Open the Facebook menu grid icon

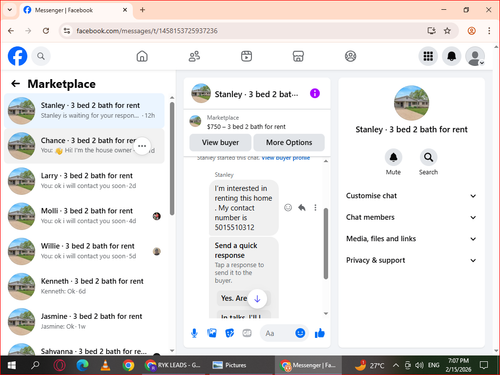[428, 56]
